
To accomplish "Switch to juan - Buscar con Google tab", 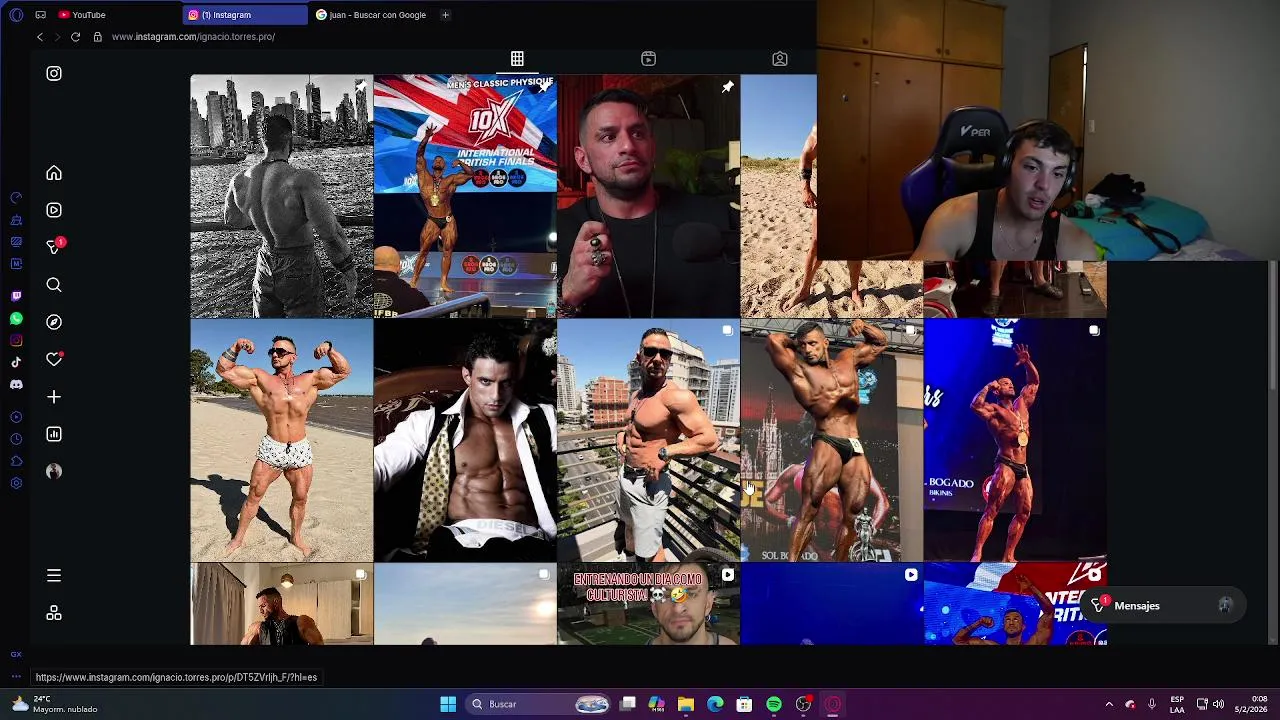I will pyautogui.click(x=372, y=15).
